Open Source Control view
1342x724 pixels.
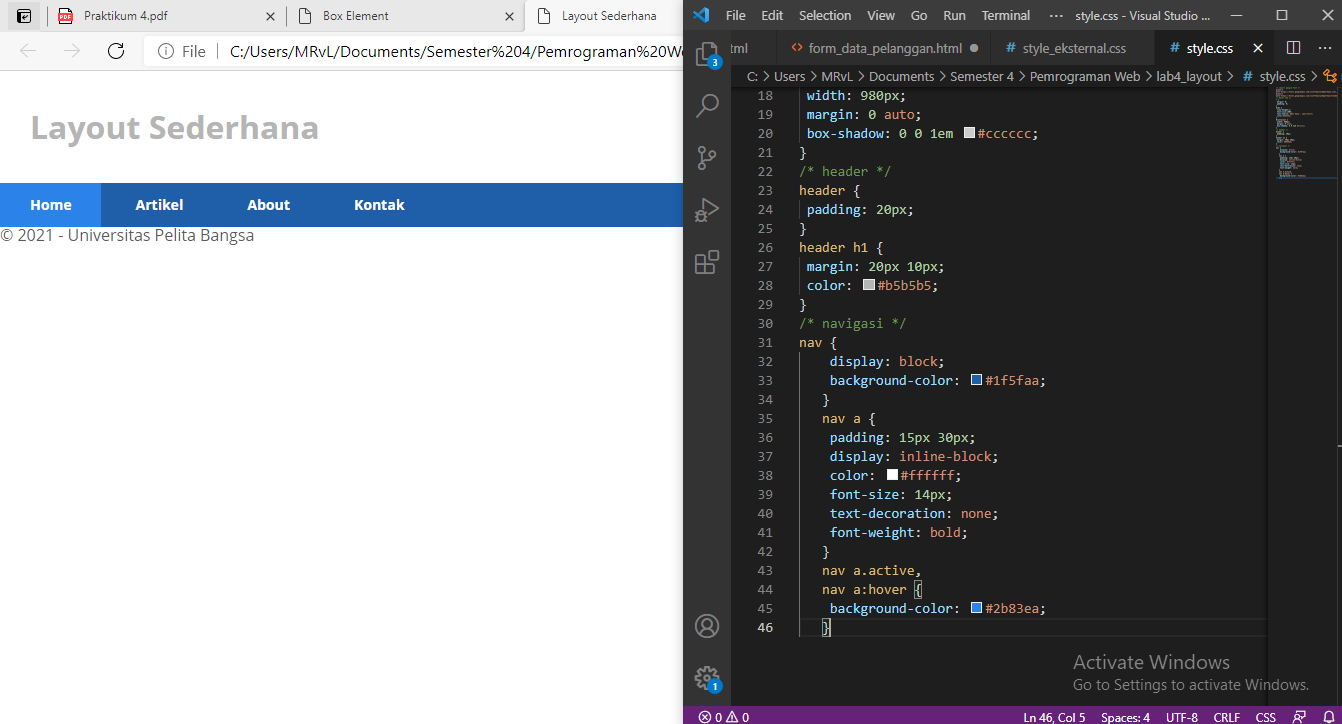point(707,157)
